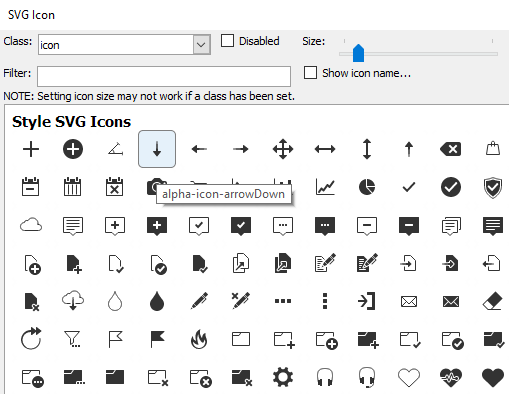Select the plain headphones icon

tap(325, 377)
